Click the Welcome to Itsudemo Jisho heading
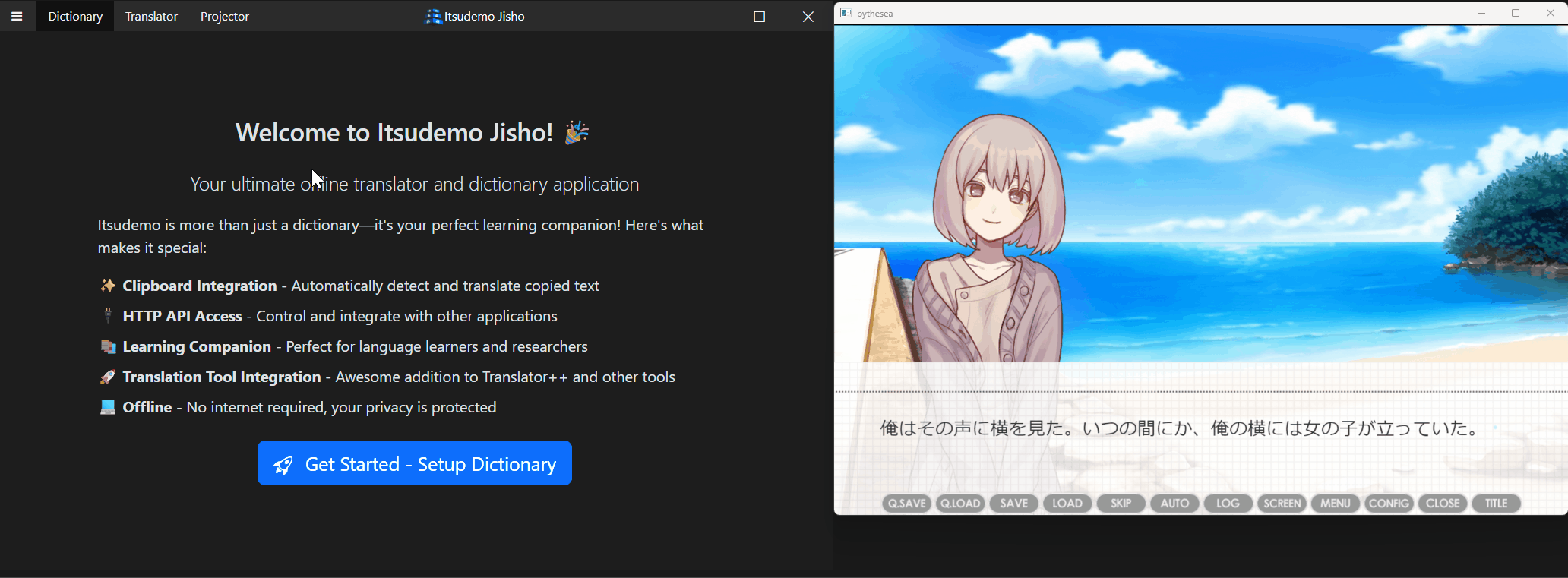1568x578 pixels. click(x=394, y=132)
